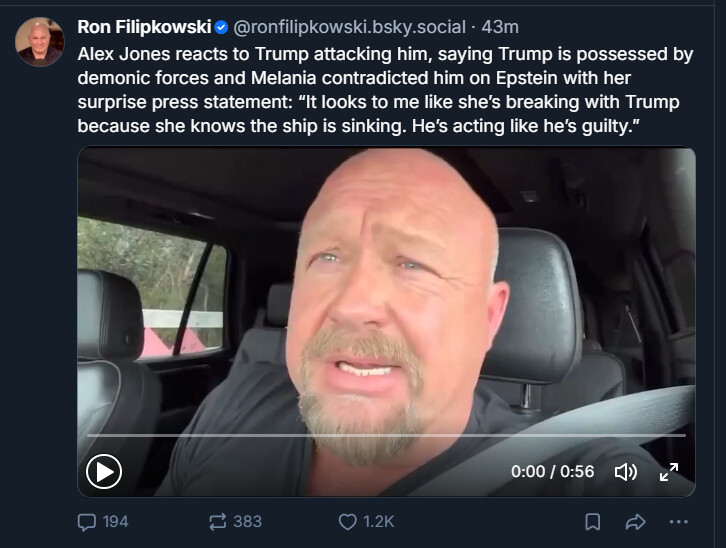Open the three-dot more options menu
726x548 pixels.
tap(679, 521)
